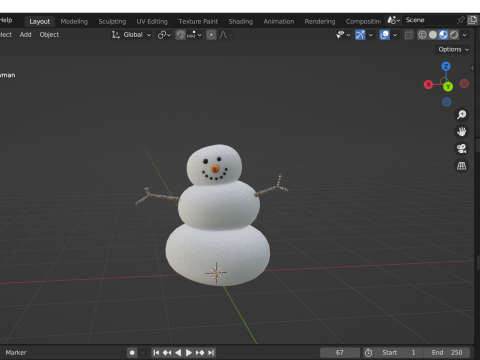The width and height of the screenshot is (480, 360).
Task: Open the UV Editing workspace tab
Action: point(152,22)
